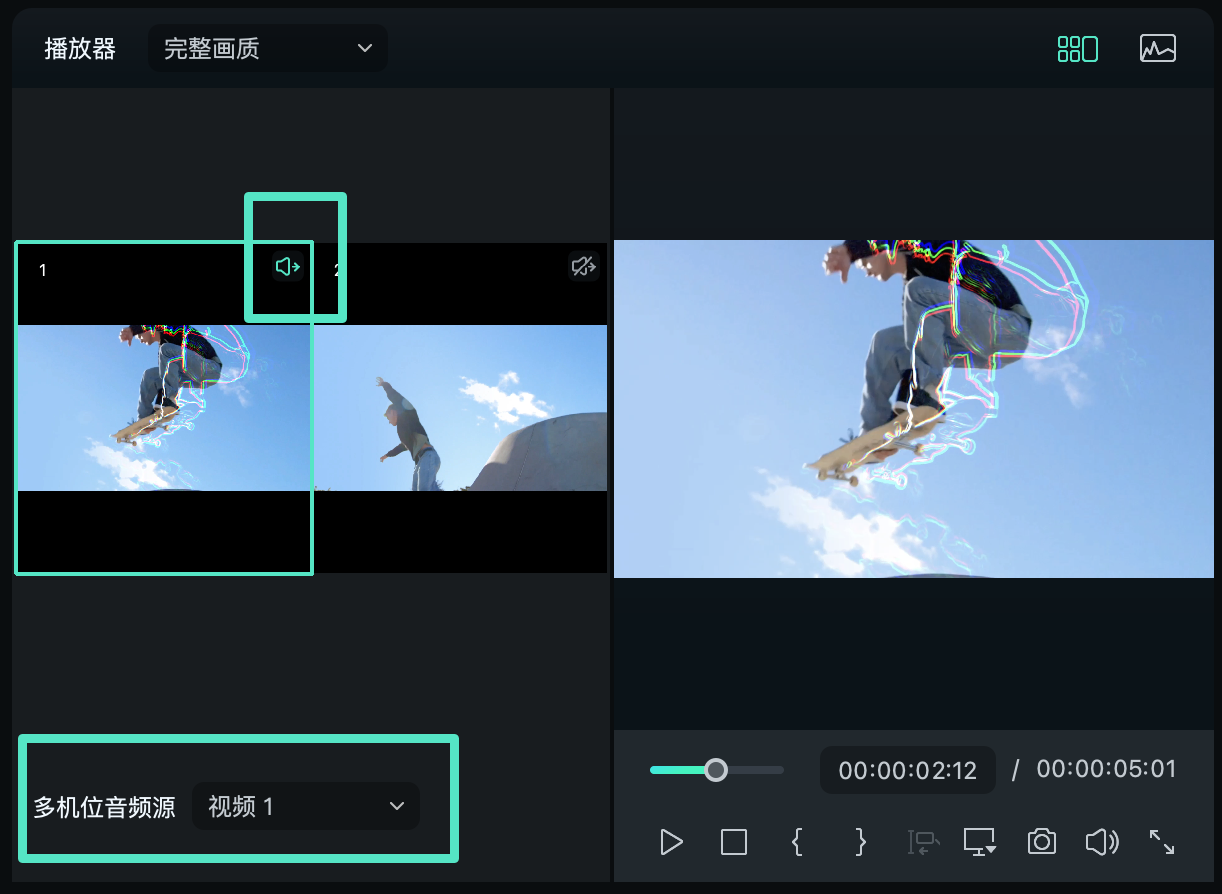
Task: Click the stop playback icon
Action: 733,842
